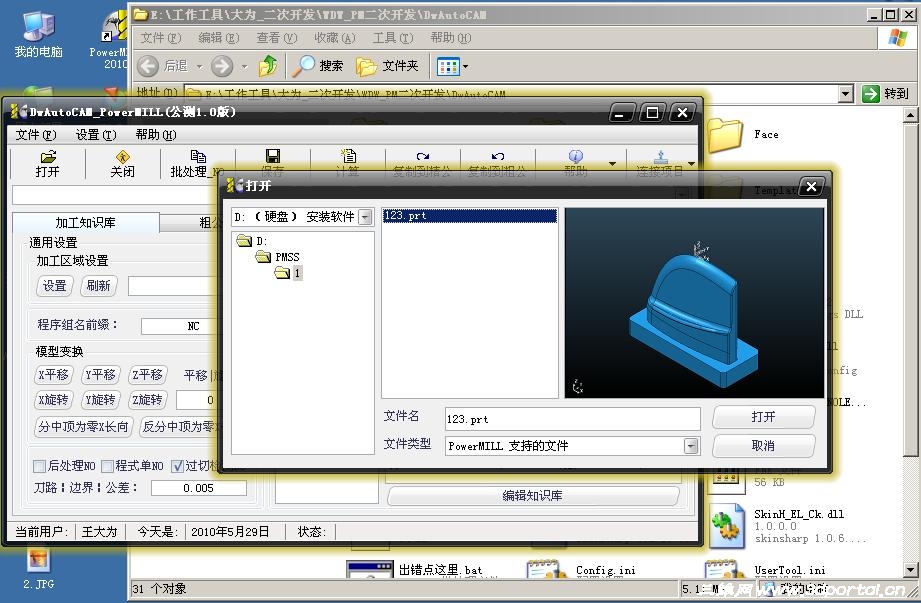Toggle 过切检查 checkbox
Viewport: 921px width, 603px height.
(x=177, y=466)
